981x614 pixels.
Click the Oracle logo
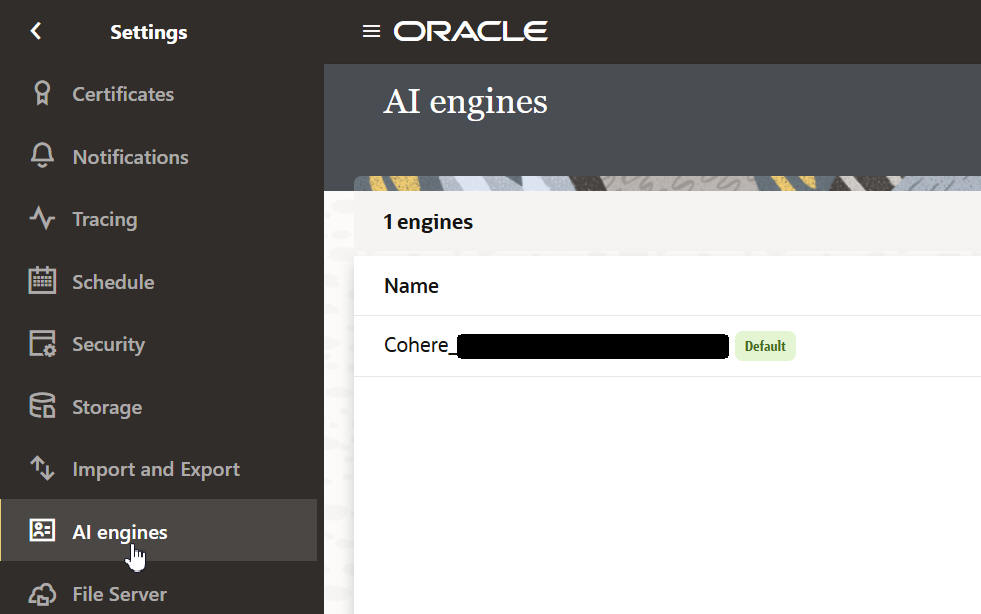click(470, 31)
